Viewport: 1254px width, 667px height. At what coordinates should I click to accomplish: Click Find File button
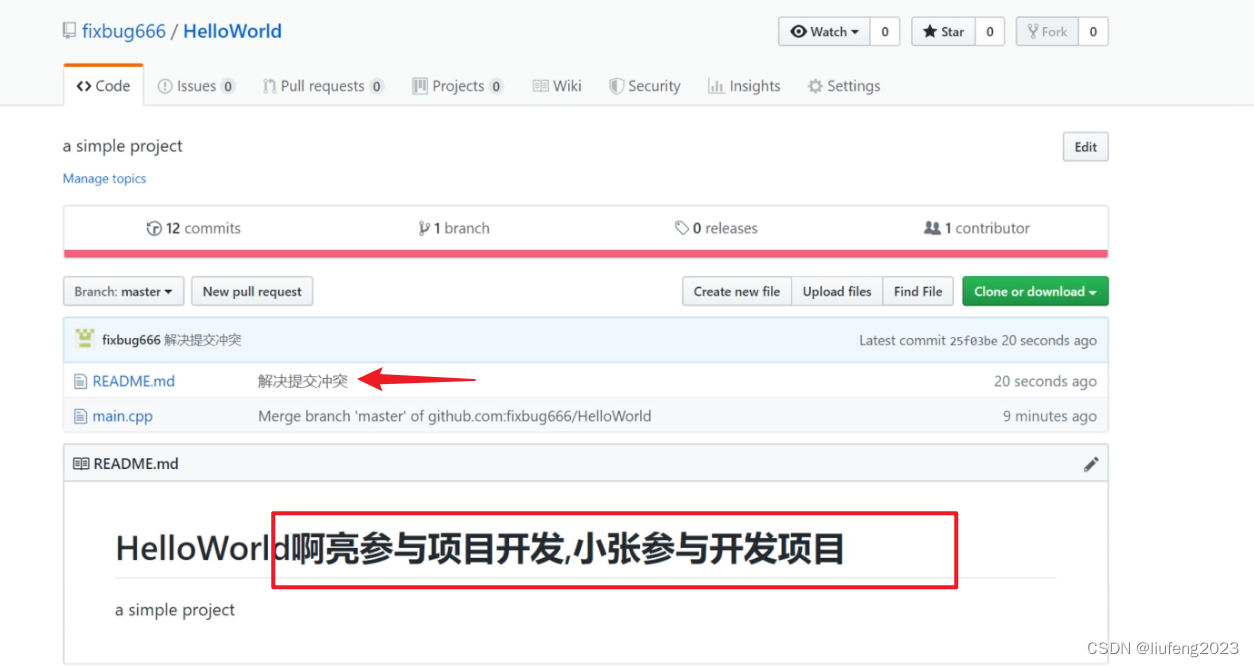pos(918,291)
